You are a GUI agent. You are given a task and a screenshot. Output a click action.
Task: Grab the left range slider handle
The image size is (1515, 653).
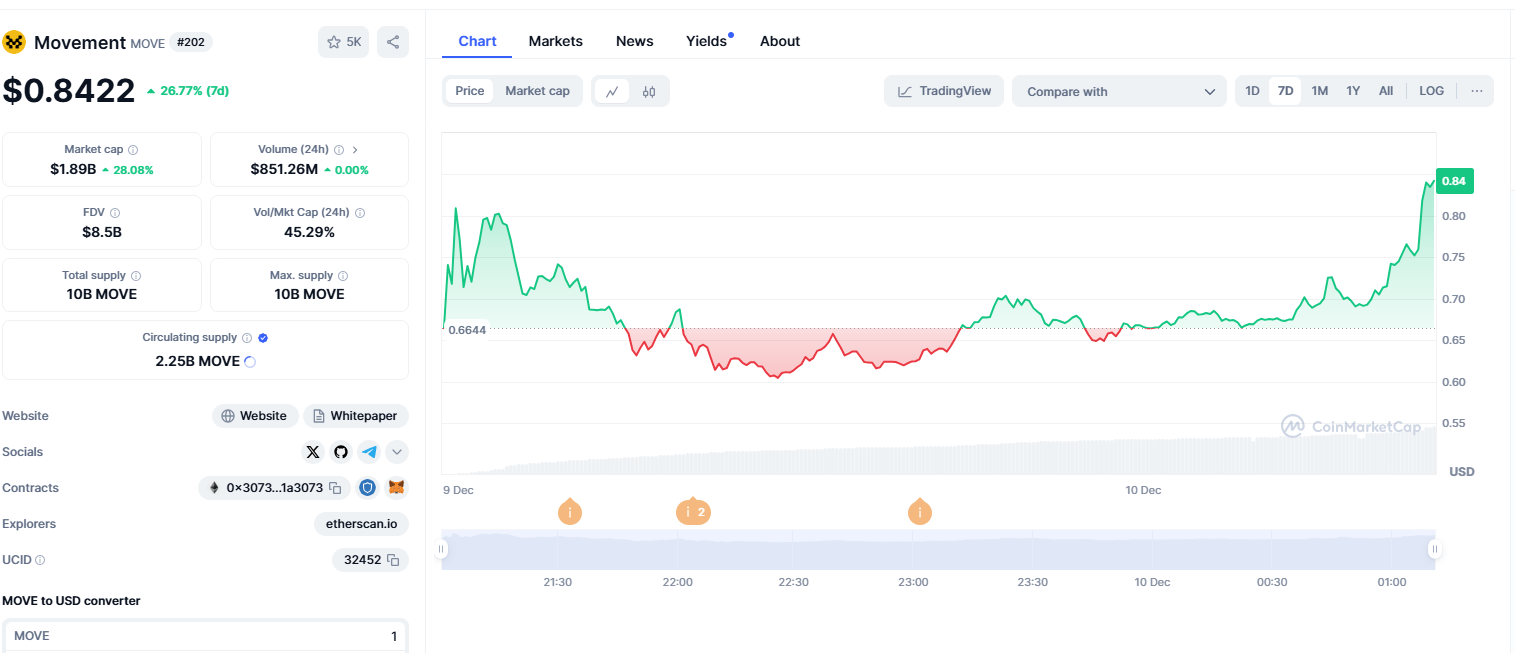442,549
